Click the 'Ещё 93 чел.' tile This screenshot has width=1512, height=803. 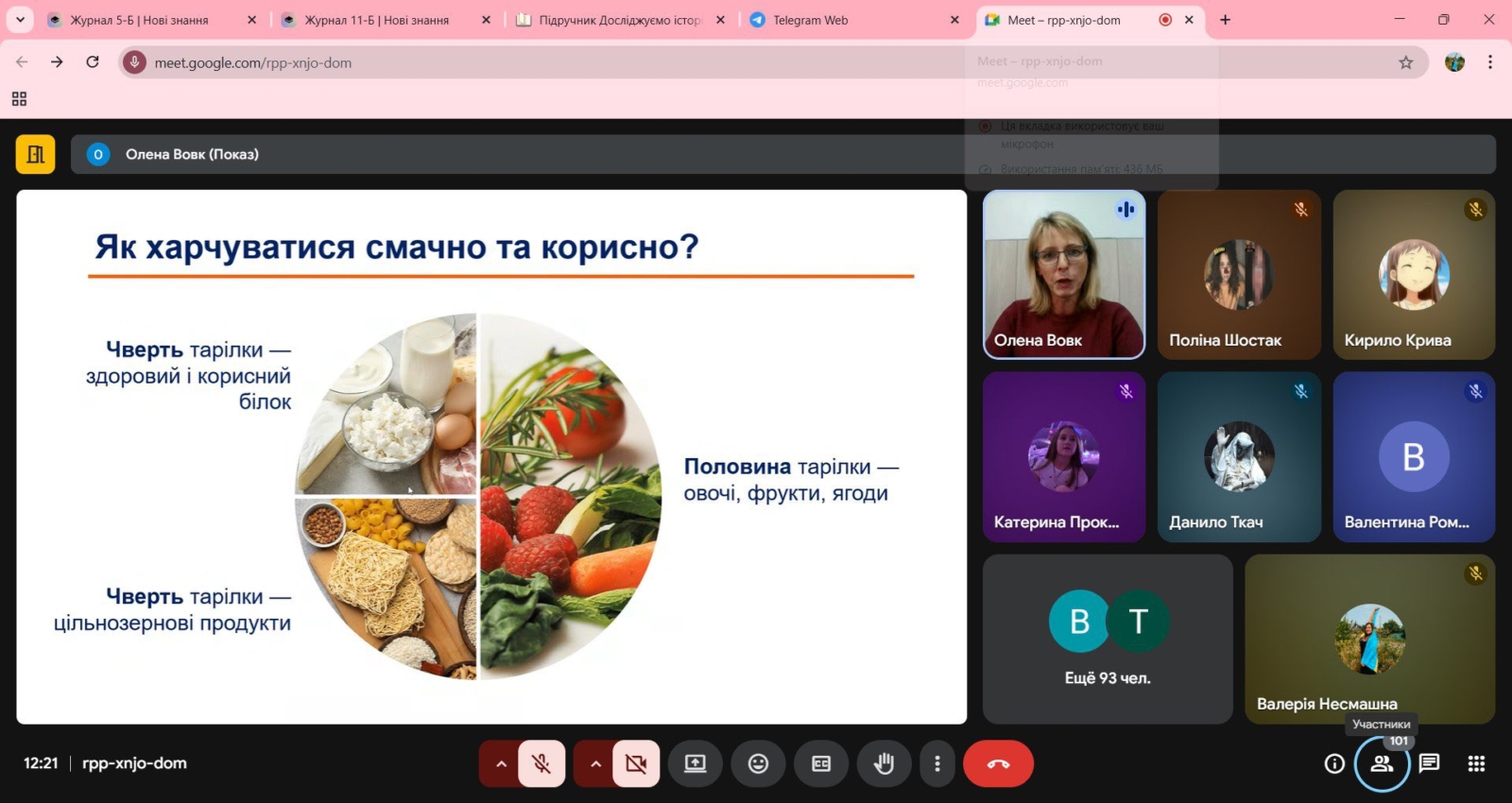(x=1108, y=639)
